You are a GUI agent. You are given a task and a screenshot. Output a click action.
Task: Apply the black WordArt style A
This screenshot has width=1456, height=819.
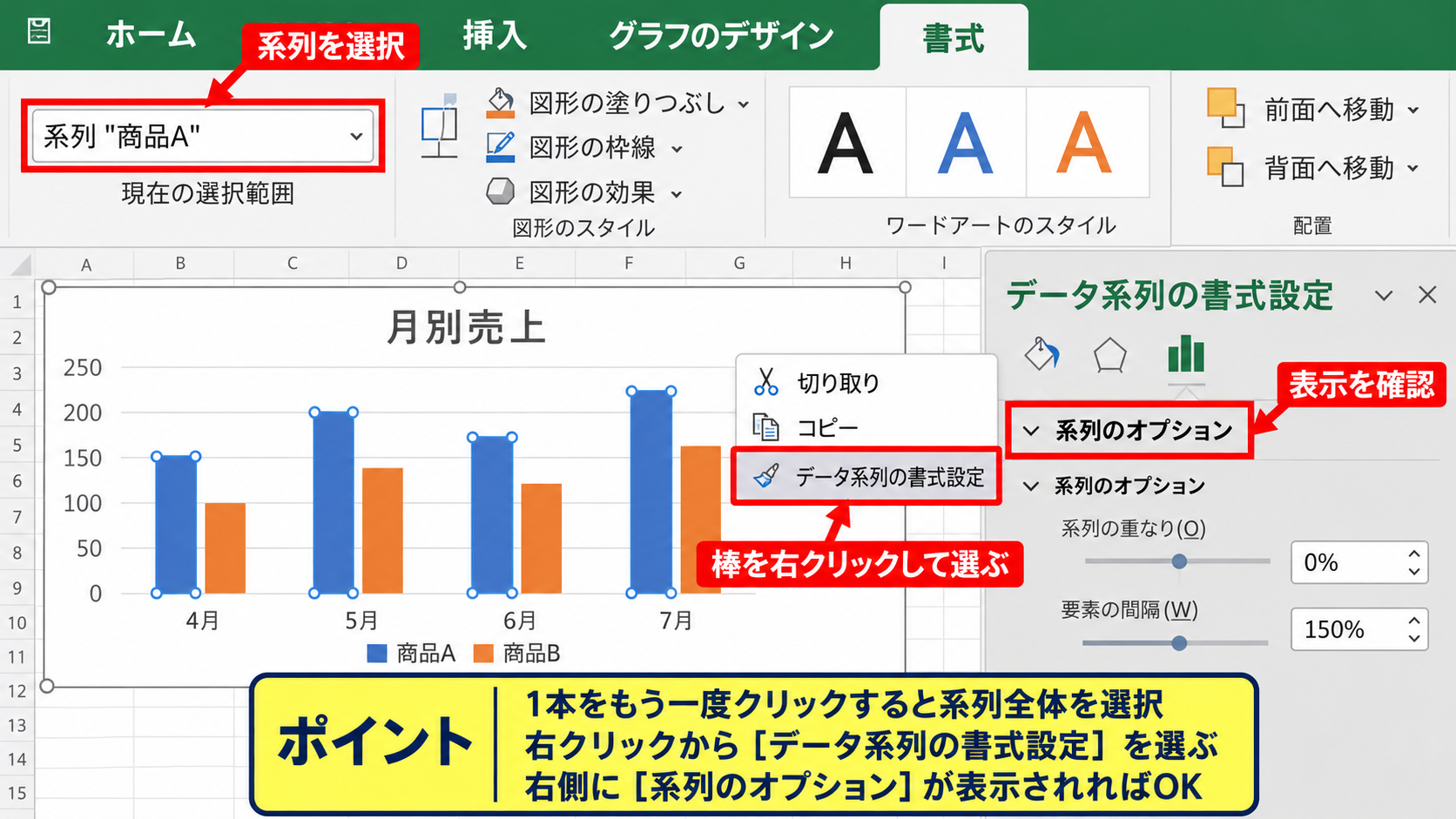coord(846,143)
